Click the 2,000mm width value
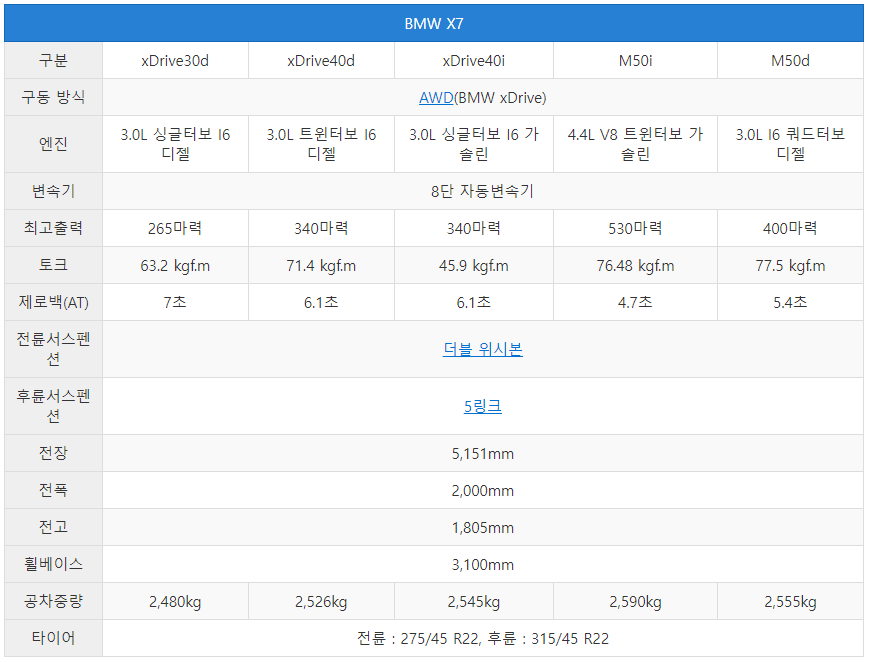The image size is (869, 663). 482,491
